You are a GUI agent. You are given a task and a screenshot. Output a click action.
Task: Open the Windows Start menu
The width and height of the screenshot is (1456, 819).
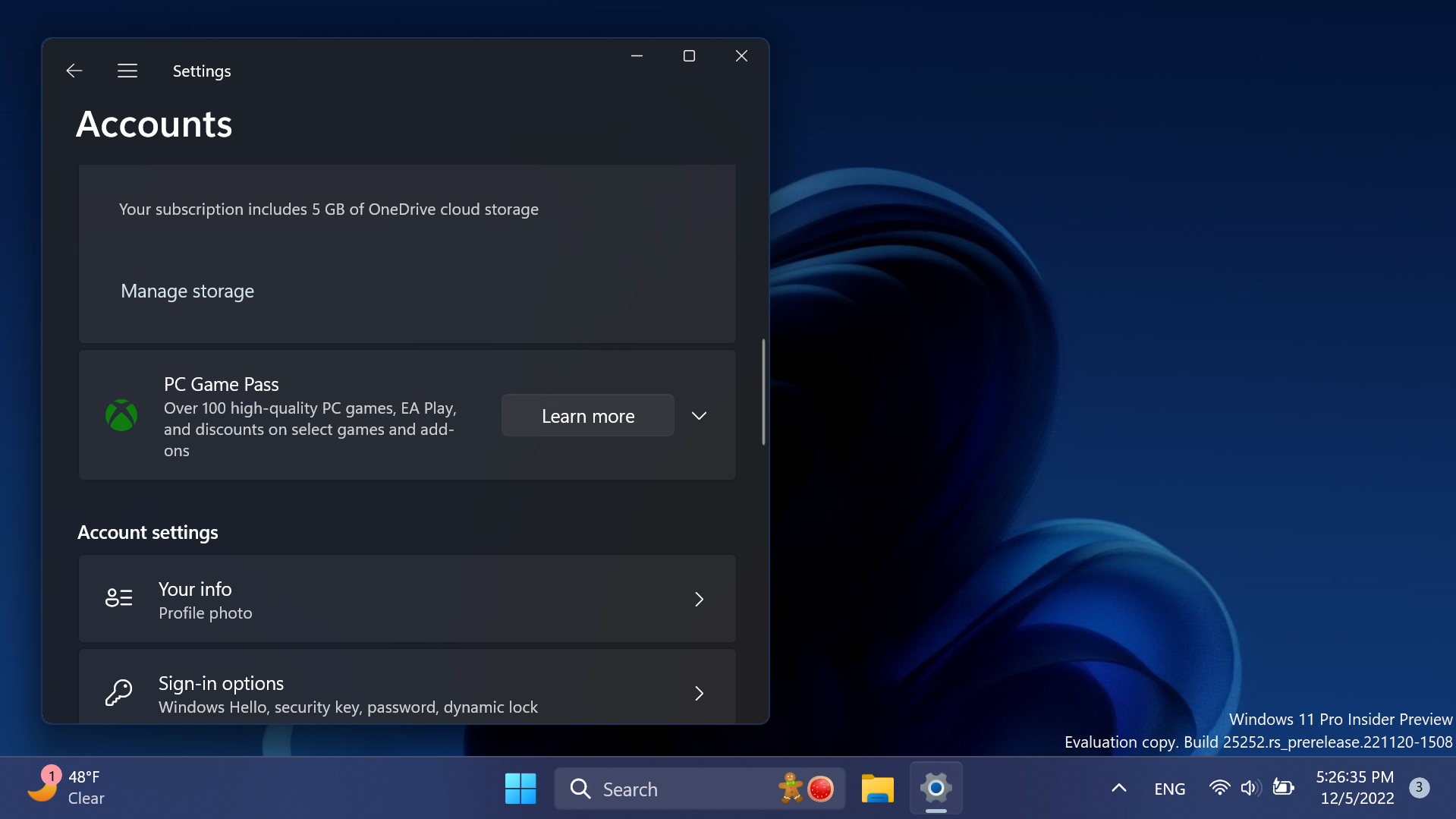coord(520,789)
